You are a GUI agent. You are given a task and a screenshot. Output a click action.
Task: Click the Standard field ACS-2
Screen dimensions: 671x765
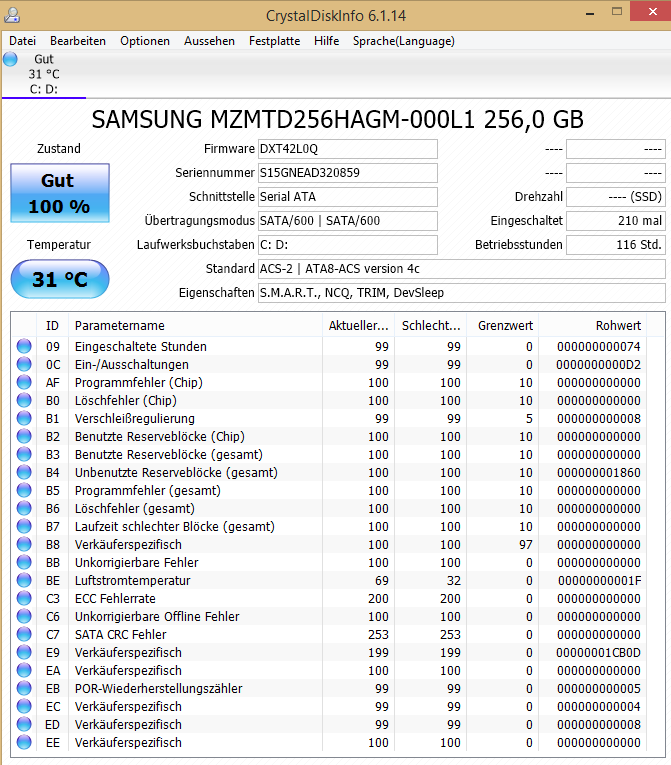pyautogui.click(x=462, y=269)
